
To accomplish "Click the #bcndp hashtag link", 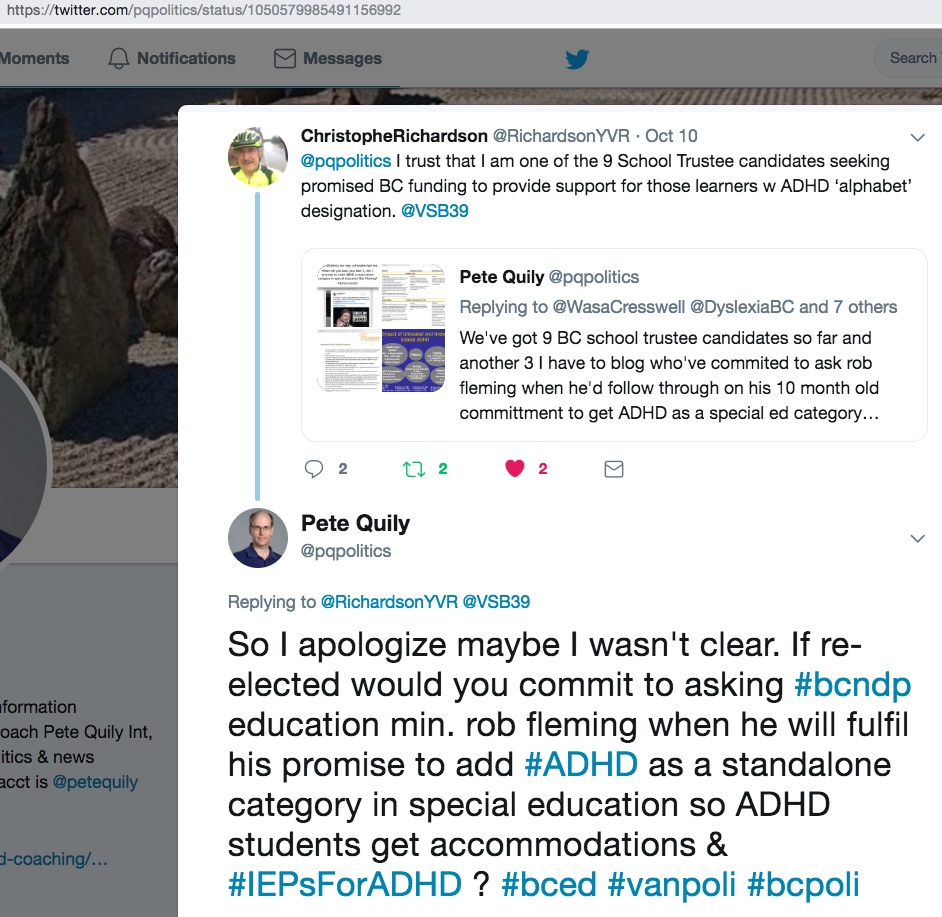I will (x=852, y=684).
